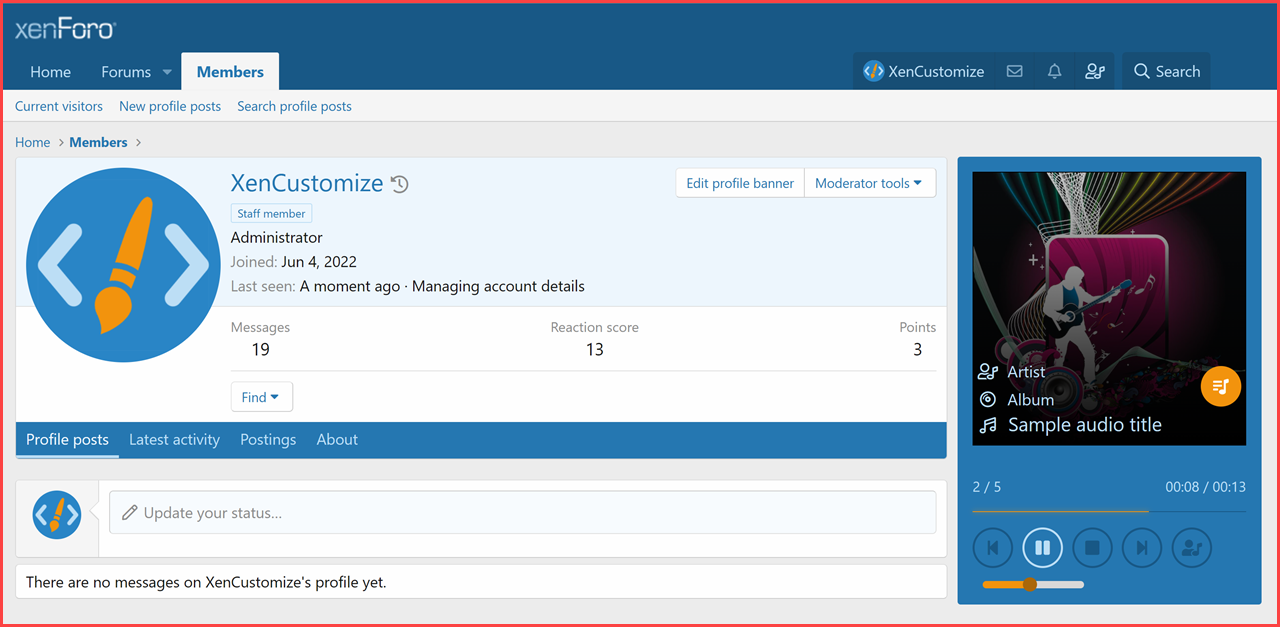Open the alerts bell icon

coord(1054,72)
